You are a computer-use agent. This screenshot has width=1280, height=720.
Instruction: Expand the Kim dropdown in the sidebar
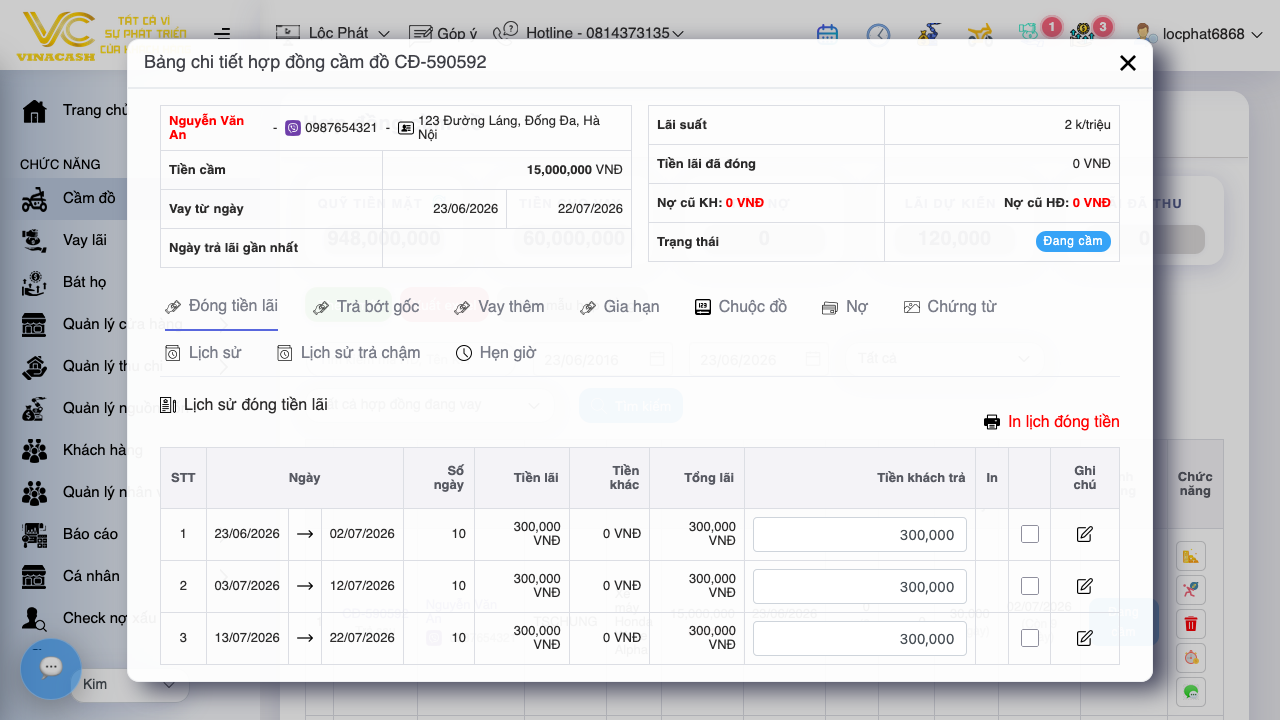point(129,685)
